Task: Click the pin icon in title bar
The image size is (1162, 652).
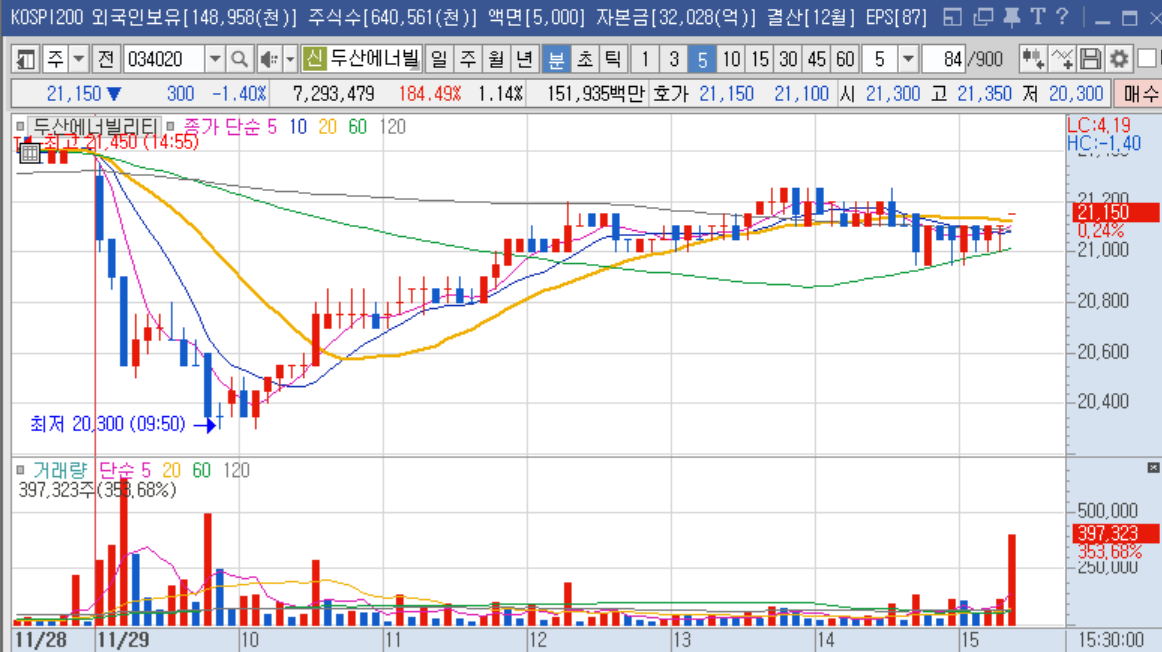Action: [1011, 16]
